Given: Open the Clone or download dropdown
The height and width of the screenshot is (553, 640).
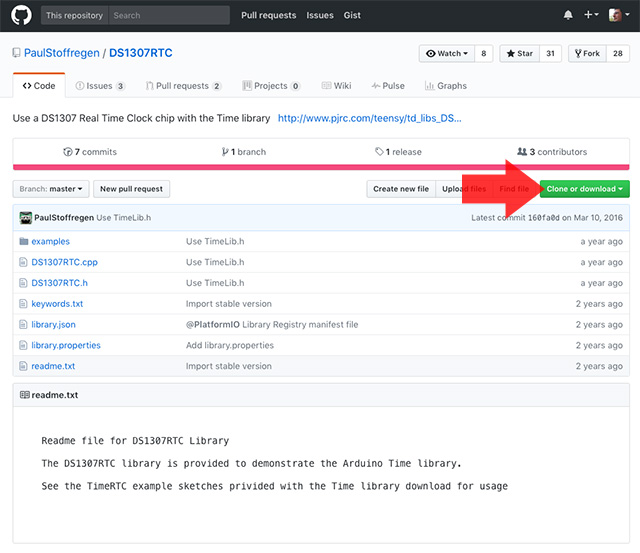Looking at the screenshot, I should coord(584,189).
